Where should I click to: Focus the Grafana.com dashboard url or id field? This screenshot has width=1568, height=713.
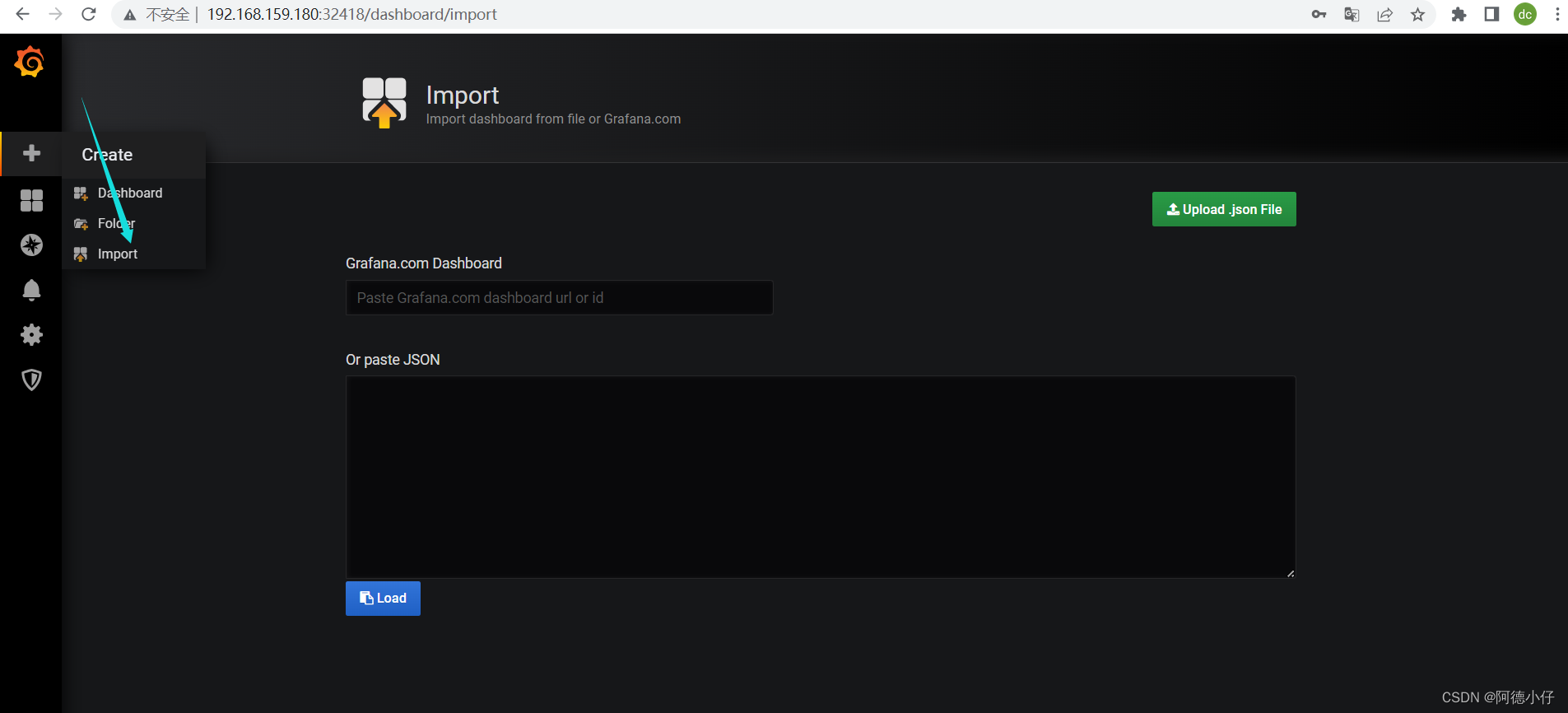coord(559,298)
